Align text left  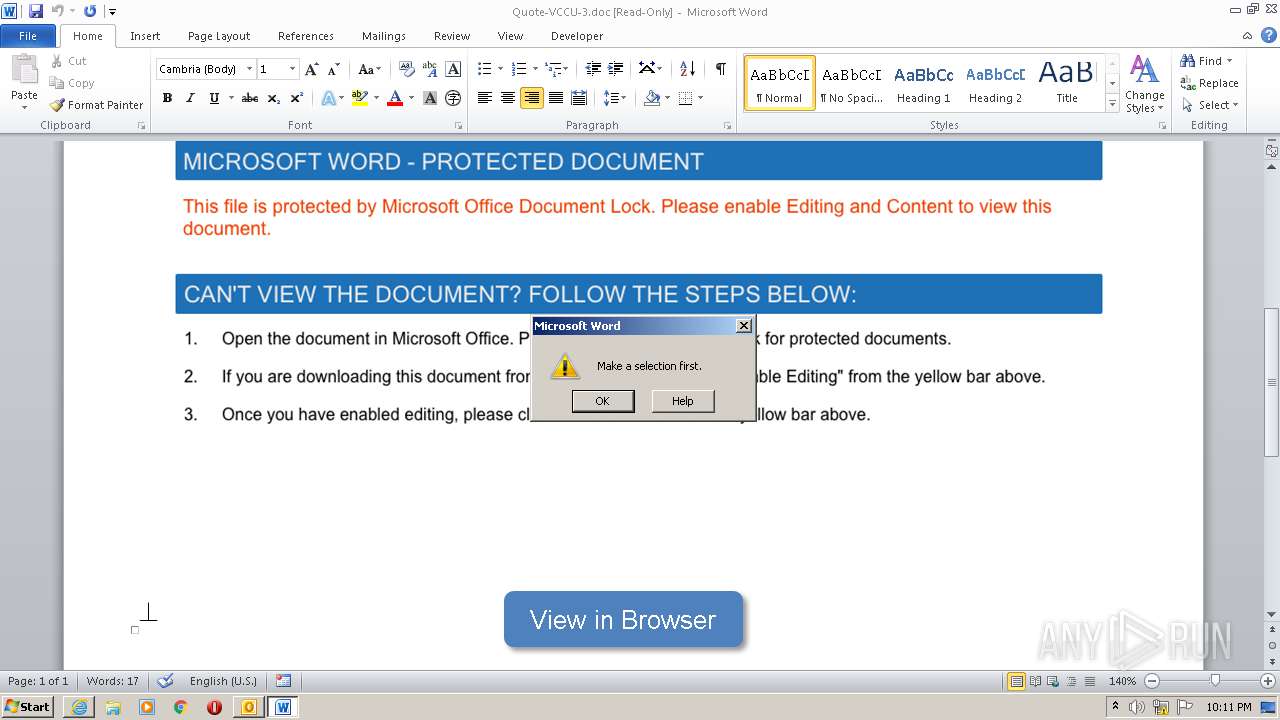tap(485, 98)
